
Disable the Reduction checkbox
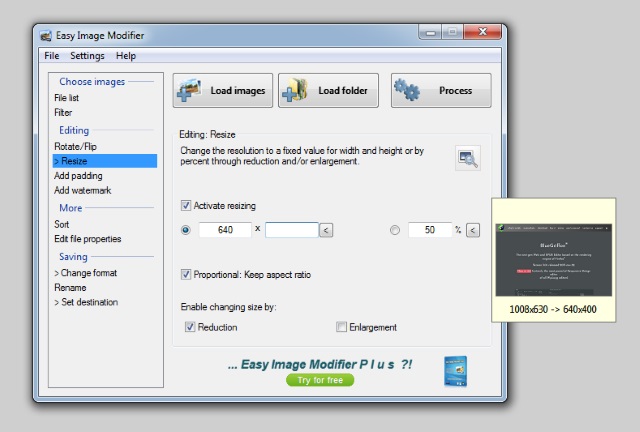[x=190, y=327]
